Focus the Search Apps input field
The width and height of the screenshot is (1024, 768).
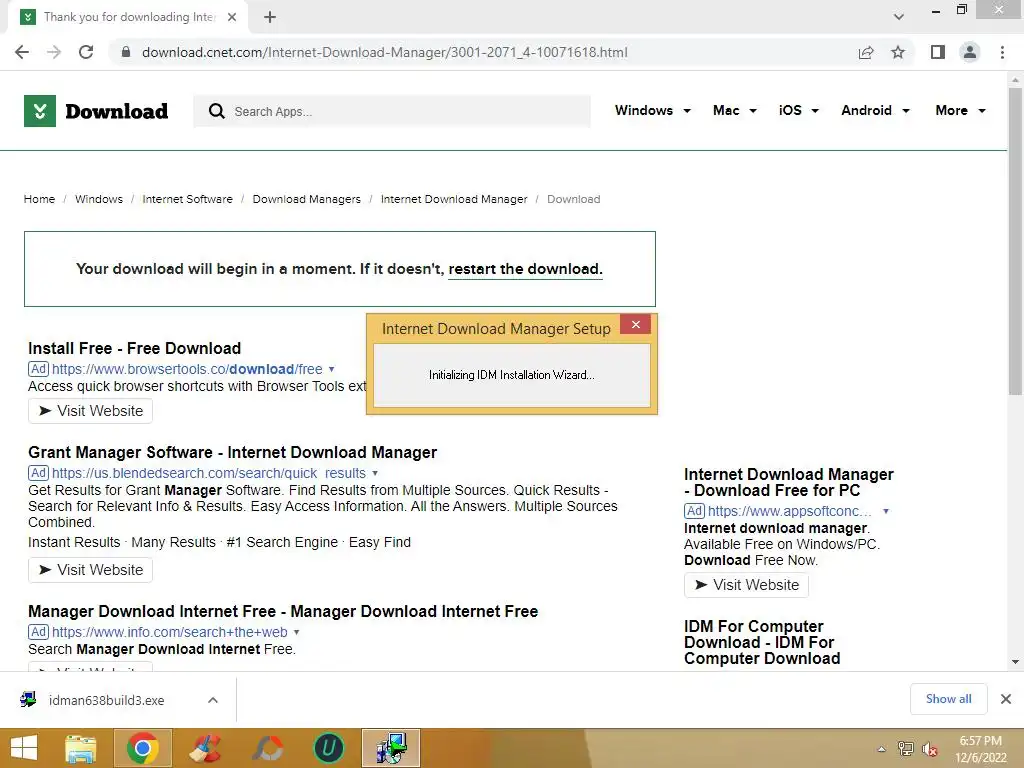[x=392, y=111]
